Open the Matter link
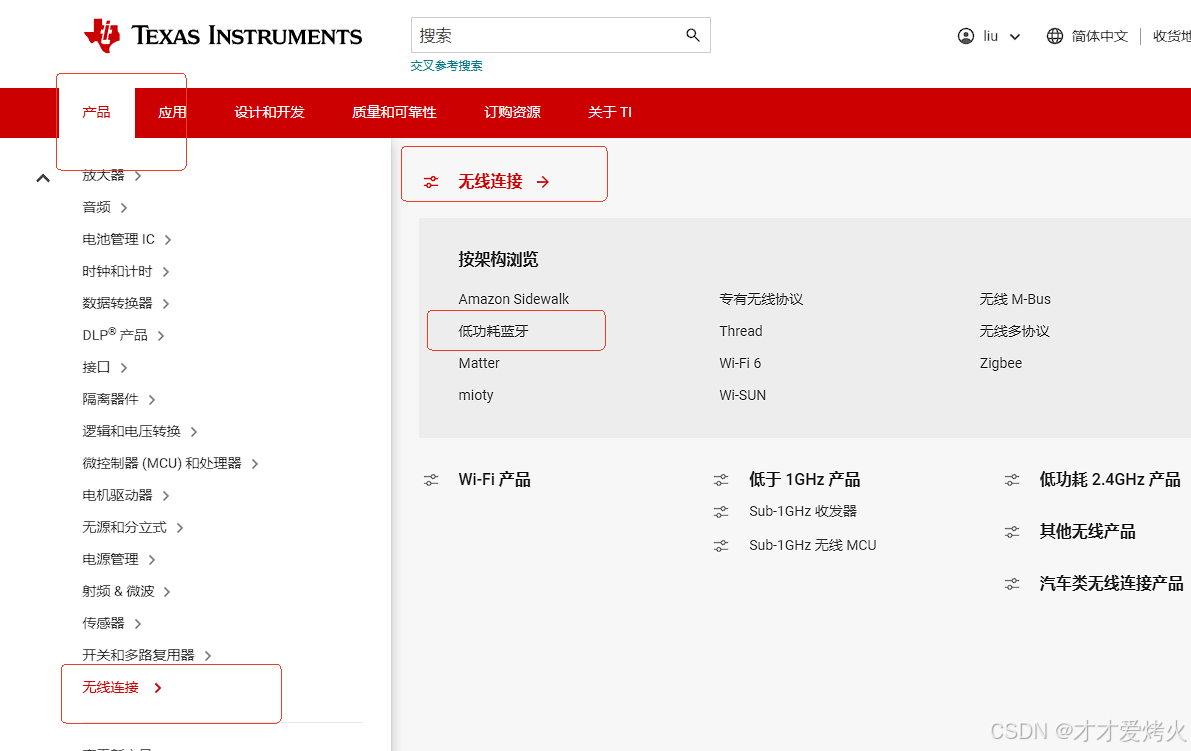The width and height of the screenshot is (1191, 751). [x=479, y=363]
